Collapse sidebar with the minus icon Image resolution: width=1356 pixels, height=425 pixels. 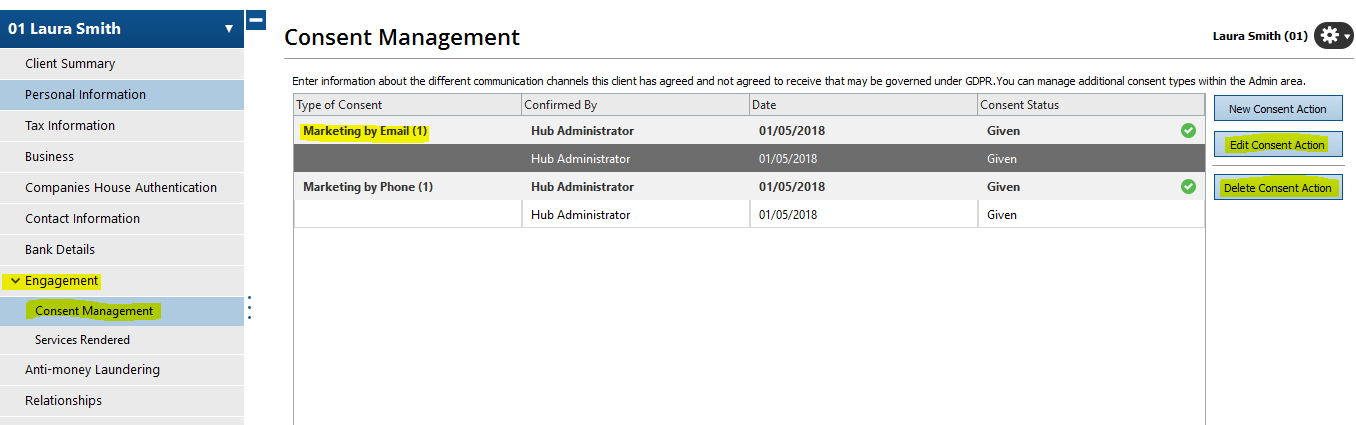click(256, 19)
